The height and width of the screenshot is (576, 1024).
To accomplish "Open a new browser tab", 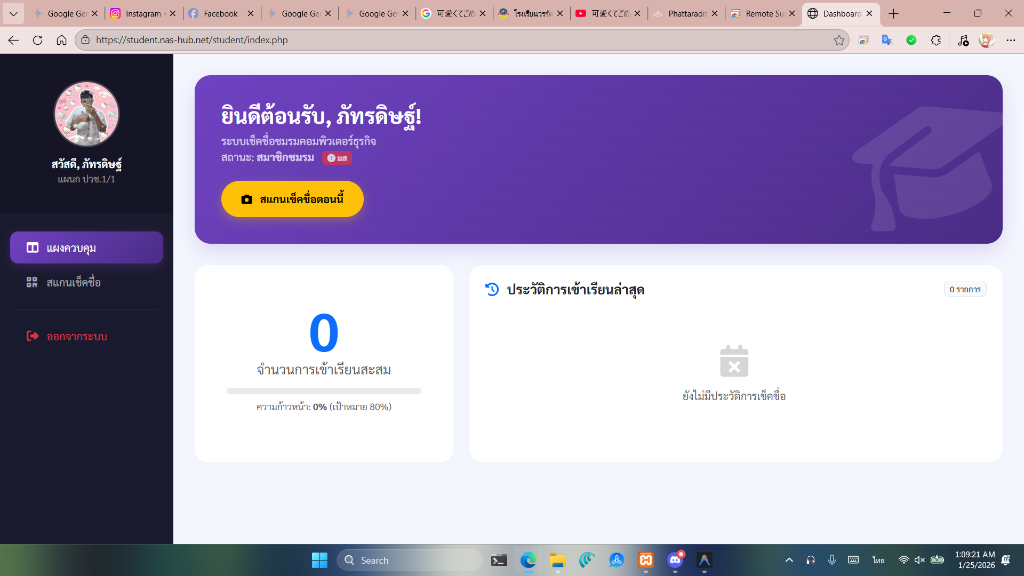I will pyautogui.click(x=894, y=14).
